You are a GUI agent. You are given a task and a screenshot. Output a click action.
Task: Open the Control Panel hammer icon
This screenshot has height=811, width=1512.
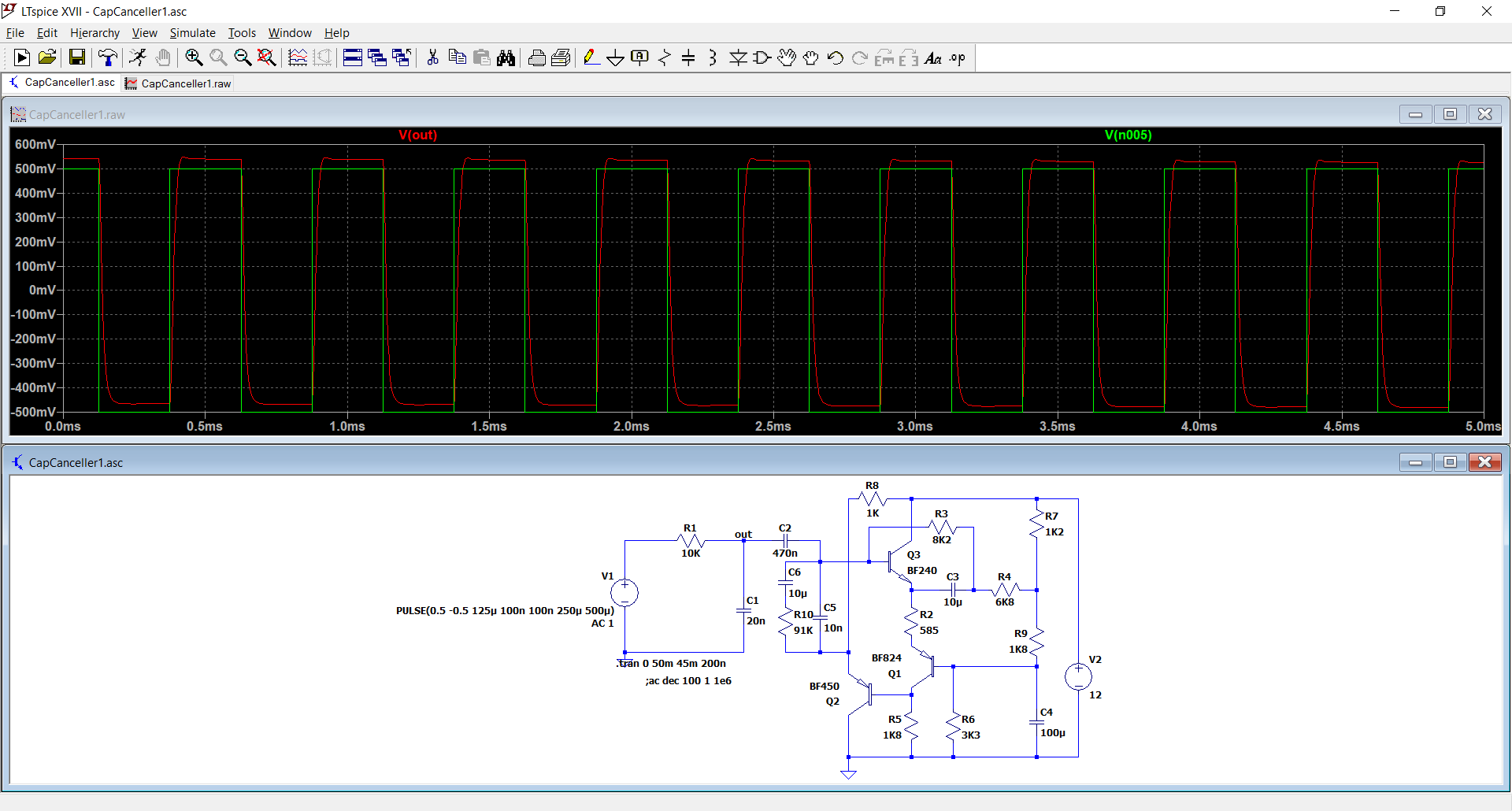pos(108,57)
